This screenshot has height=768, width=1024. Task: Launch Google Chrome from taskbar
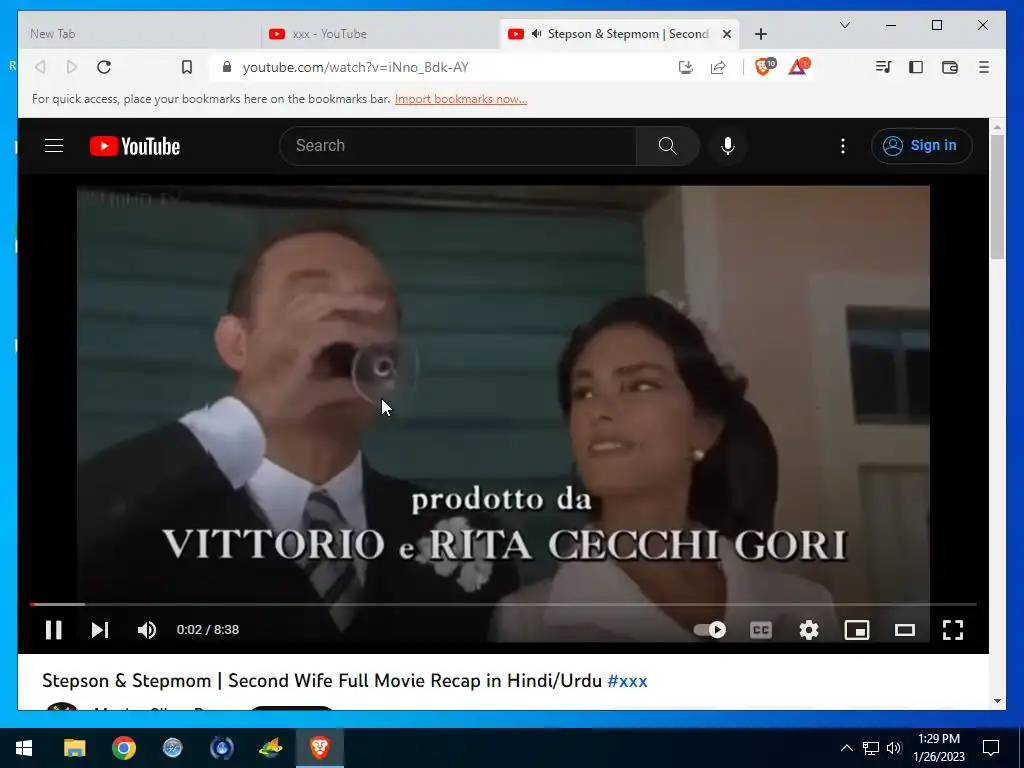coord(123,748)
